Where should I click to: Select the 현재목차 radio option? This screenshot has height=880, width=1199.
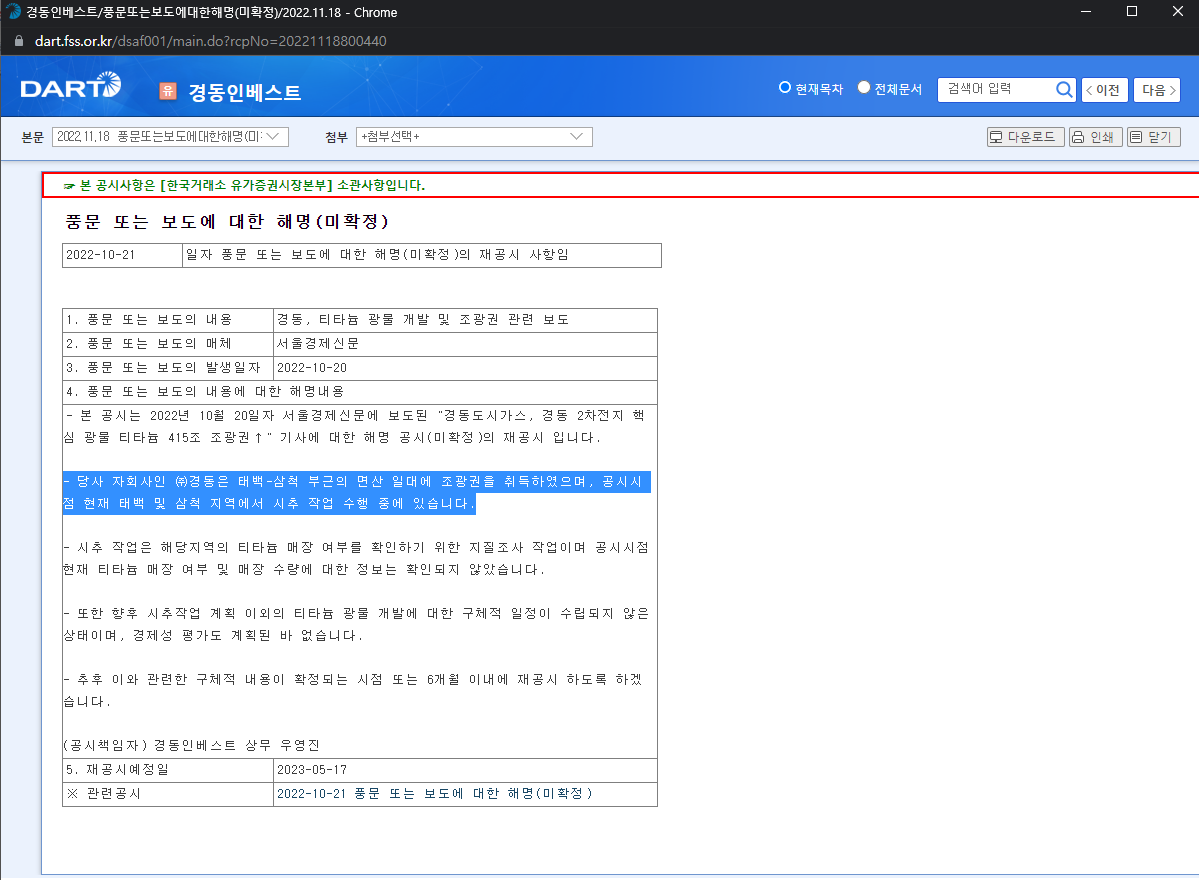click(785, 88)
